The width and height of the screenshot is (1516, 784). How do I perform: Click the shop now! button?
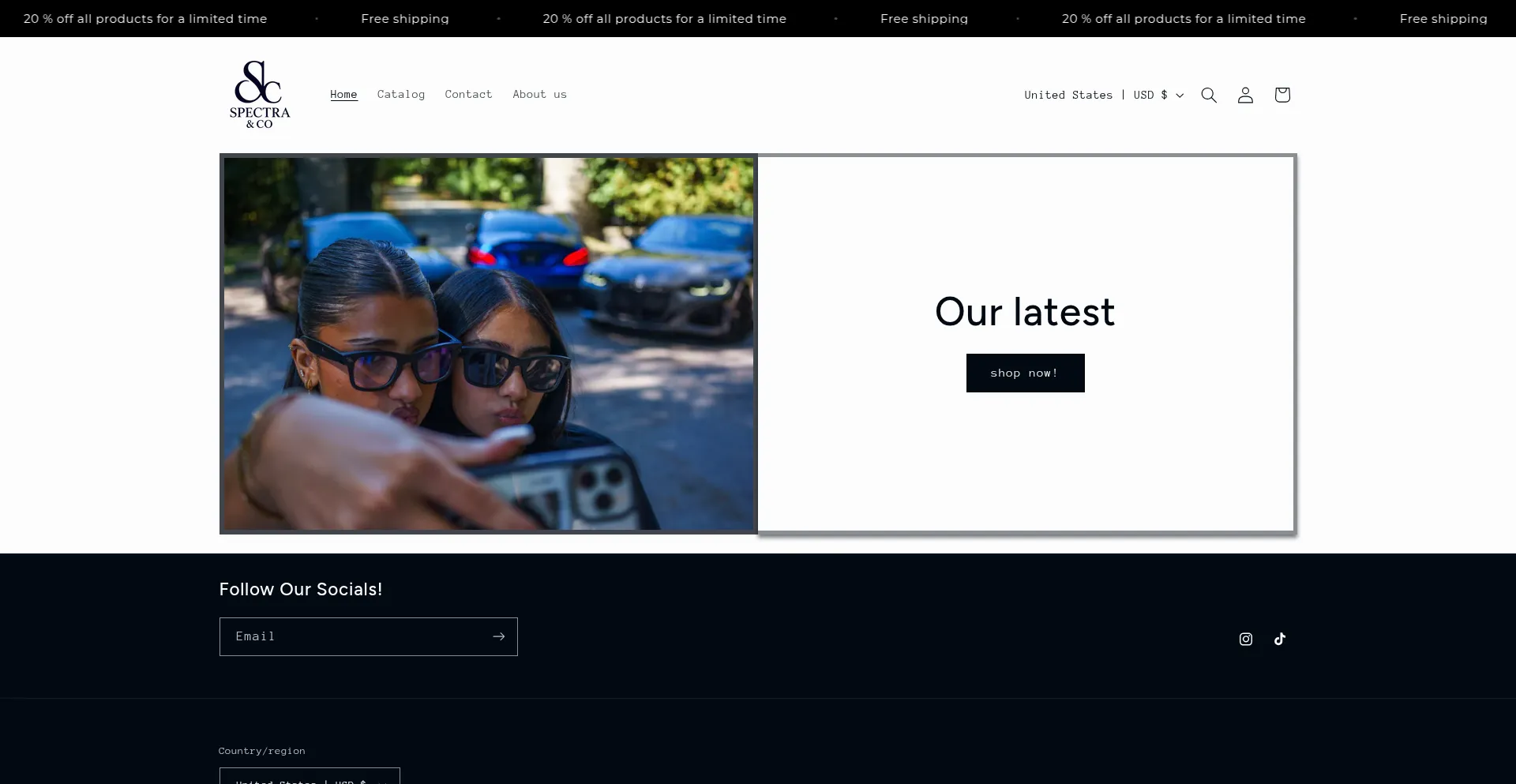coord(1025,373)
